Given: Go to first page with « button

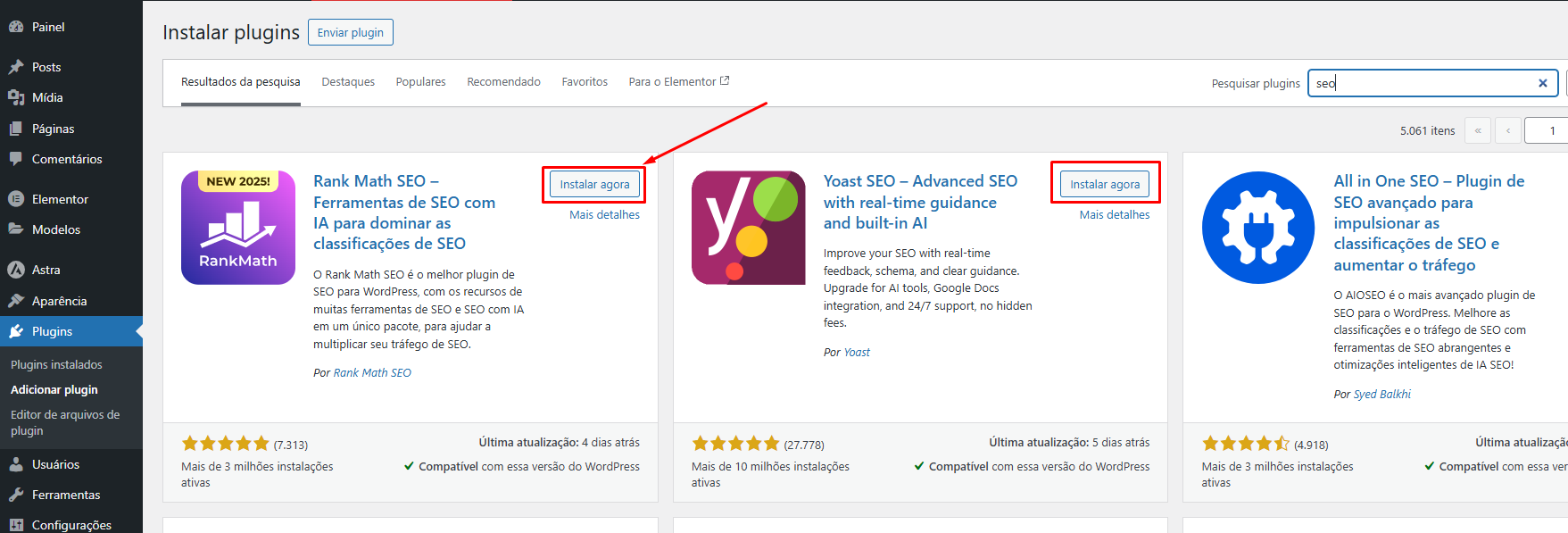Looking at the screenshot, I should click(1478, 130).
